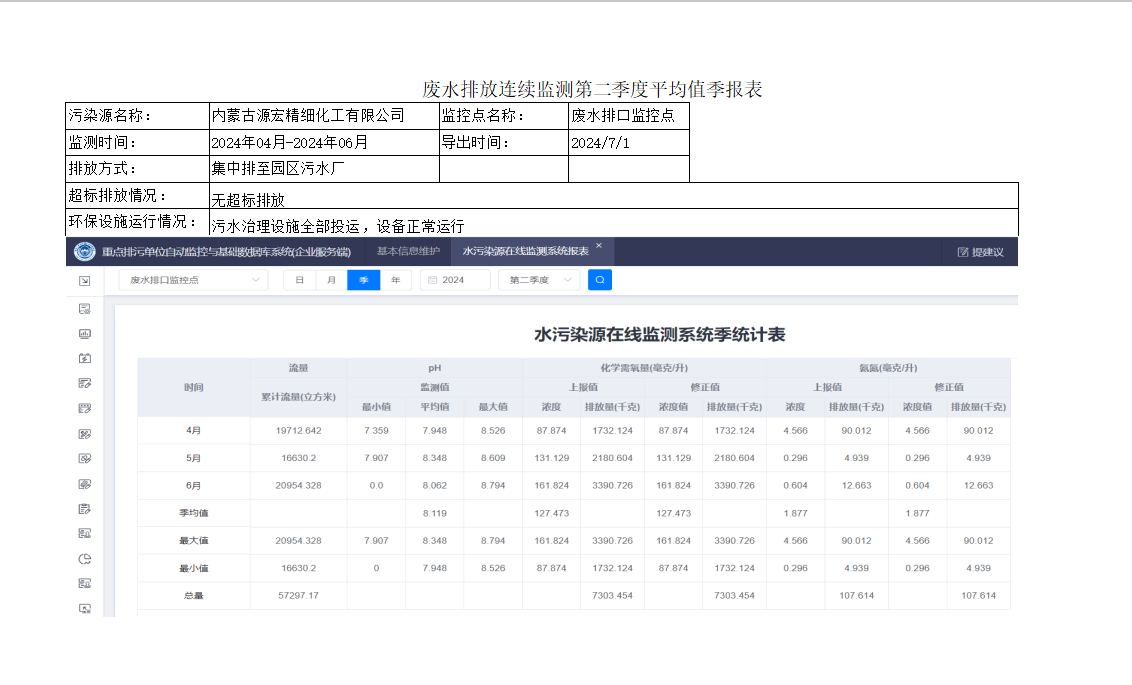Click the 2024 year picker field
Viewport: 1132px width, 685px height.
(x=456, y=280)
